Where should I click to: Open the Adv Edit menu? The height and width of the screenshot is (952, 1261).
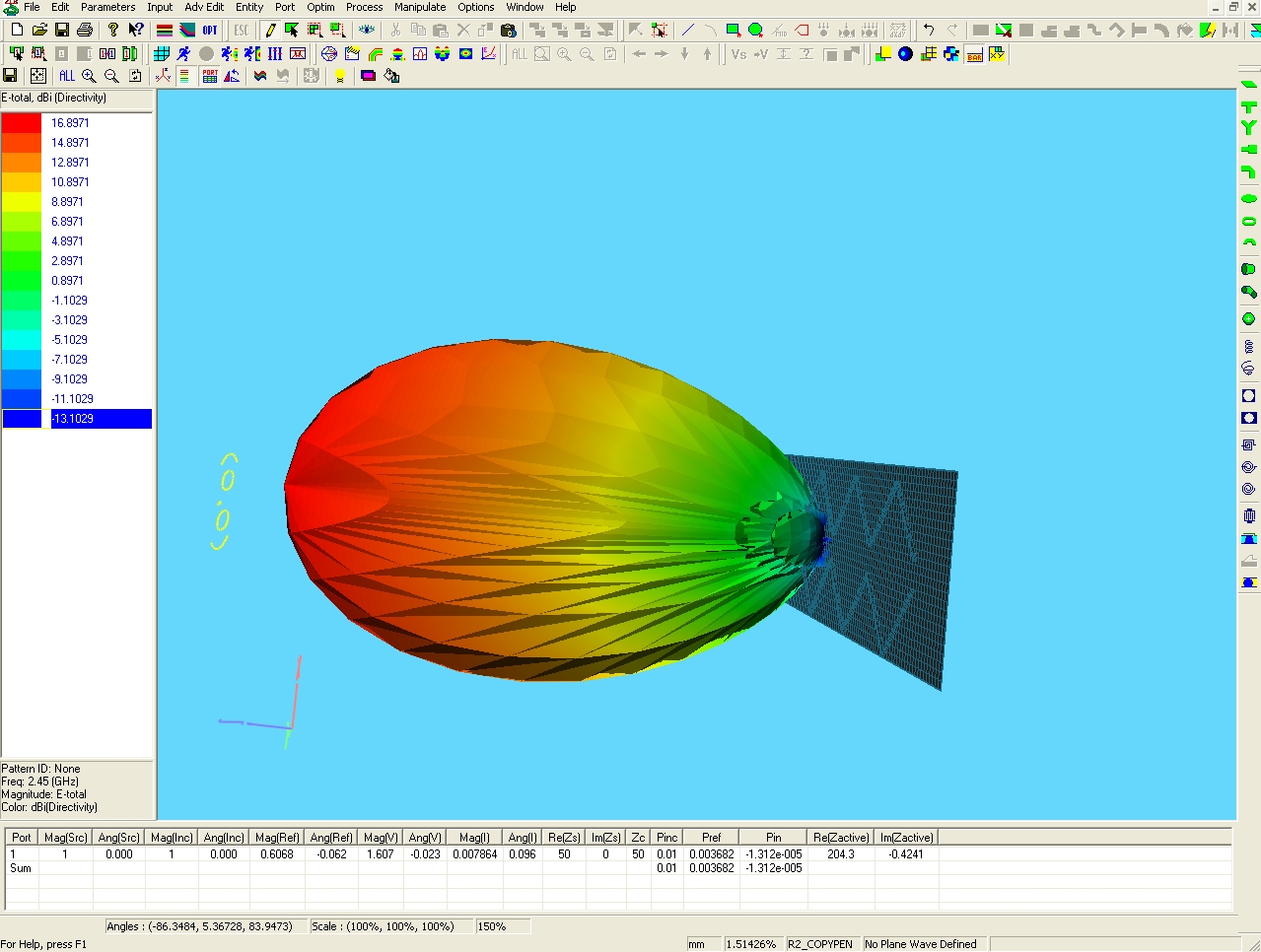[204, 7]
